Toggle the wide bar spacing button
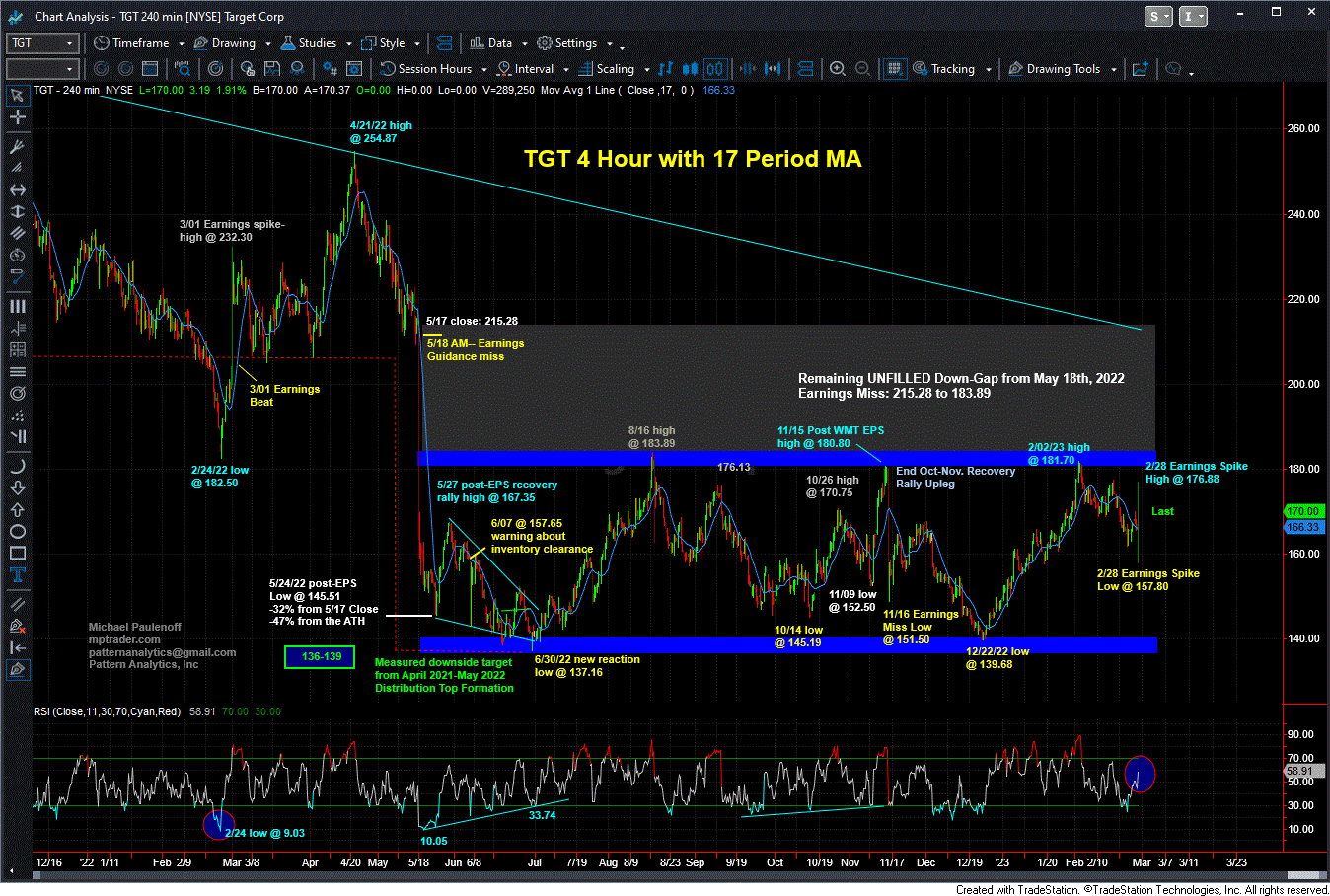The image size is (1330, 896). point(773,69)
